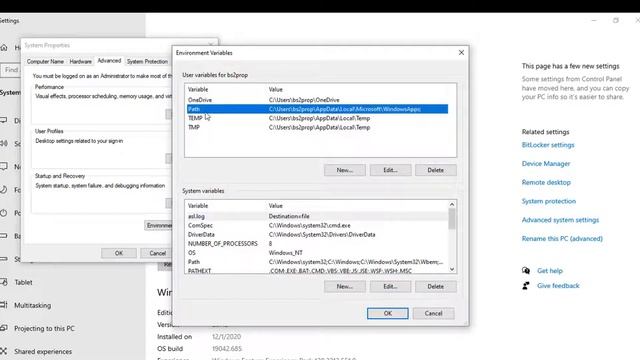
Task: Click Delete under user variables
Action: 436,170
